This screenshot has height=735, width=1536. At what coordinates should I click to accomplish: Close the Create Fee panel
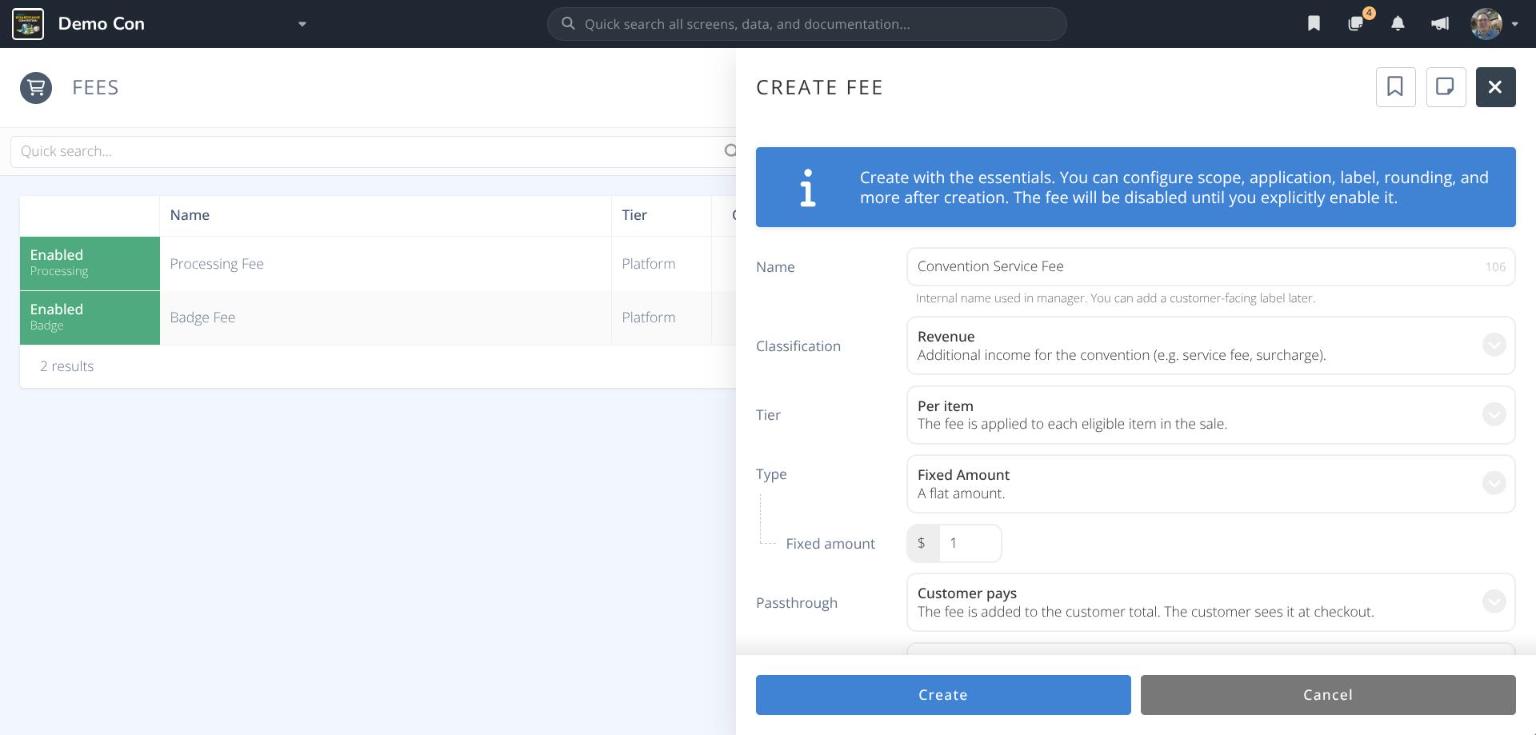(1495, 87)
